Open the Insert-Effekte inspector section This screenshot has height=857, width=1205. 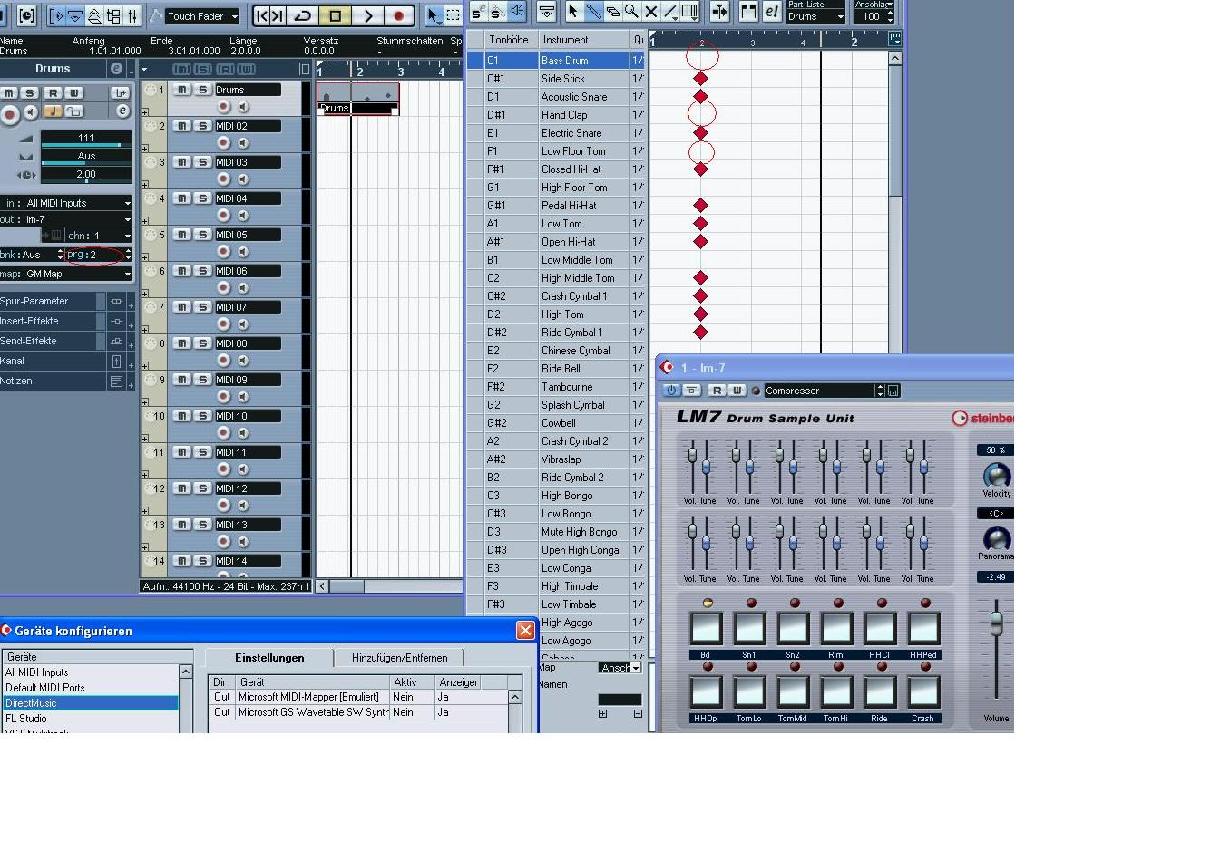[x=53, y=321]
